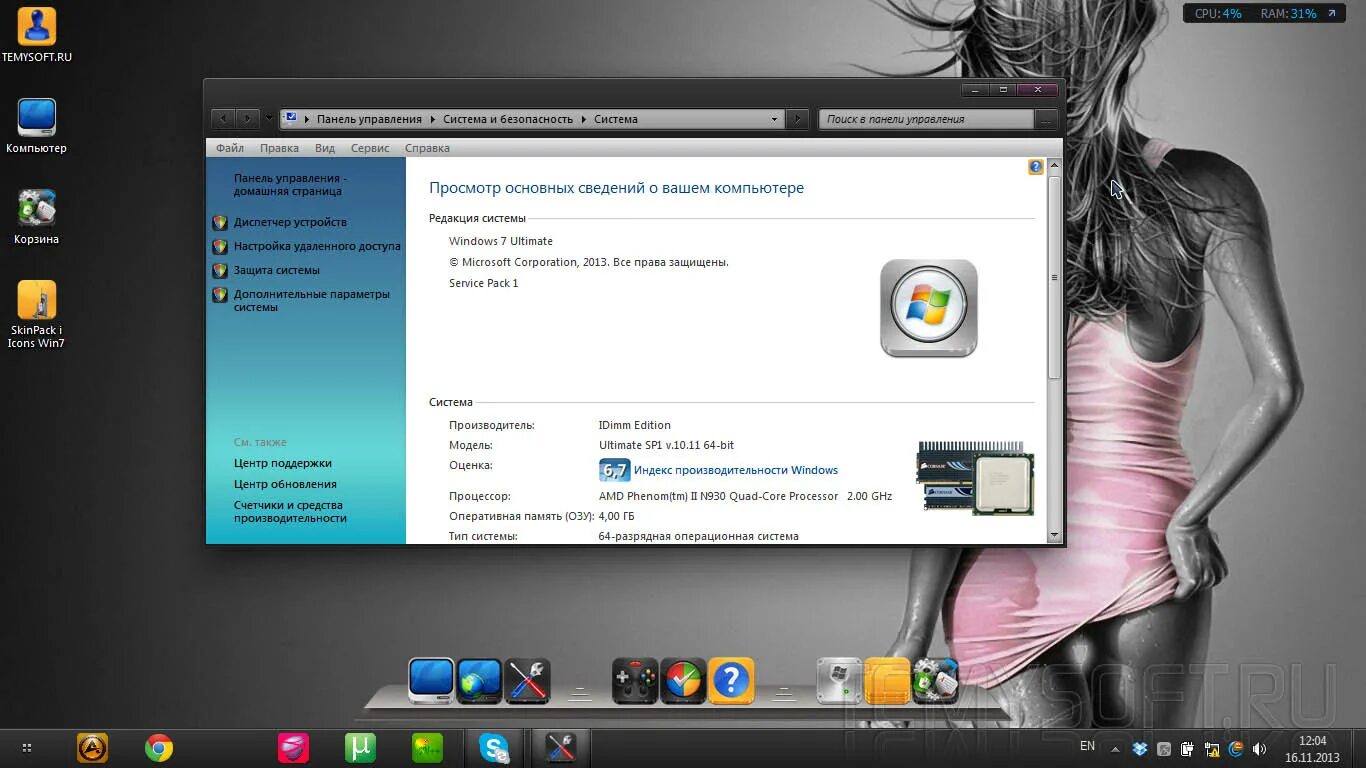Open Дополнительные параметры системы link
This screenshot has height=768, width=1366.
point(312,301)
